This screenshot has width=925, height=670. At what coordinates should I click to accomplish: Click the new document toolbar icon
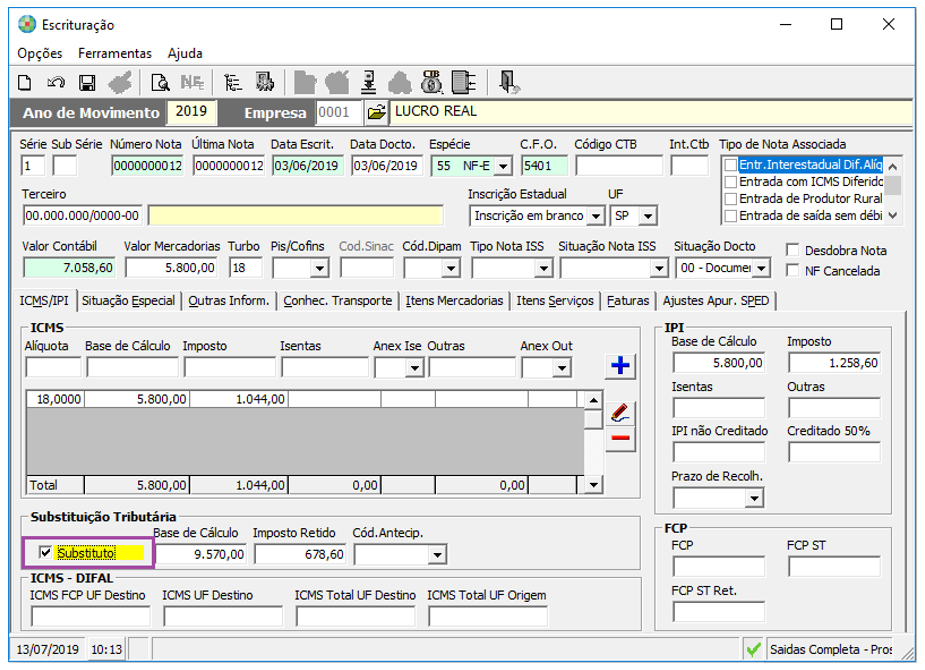tap(26, 82)
